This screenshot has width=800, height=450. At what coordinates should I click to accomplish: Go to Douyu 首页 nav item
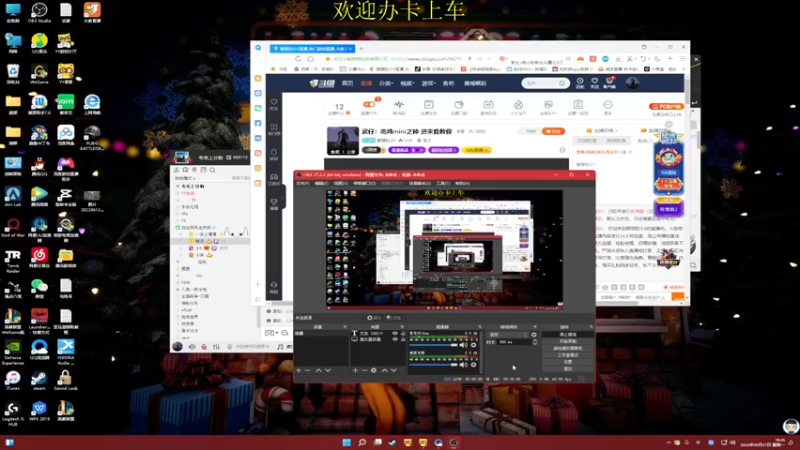click(347, 83)
